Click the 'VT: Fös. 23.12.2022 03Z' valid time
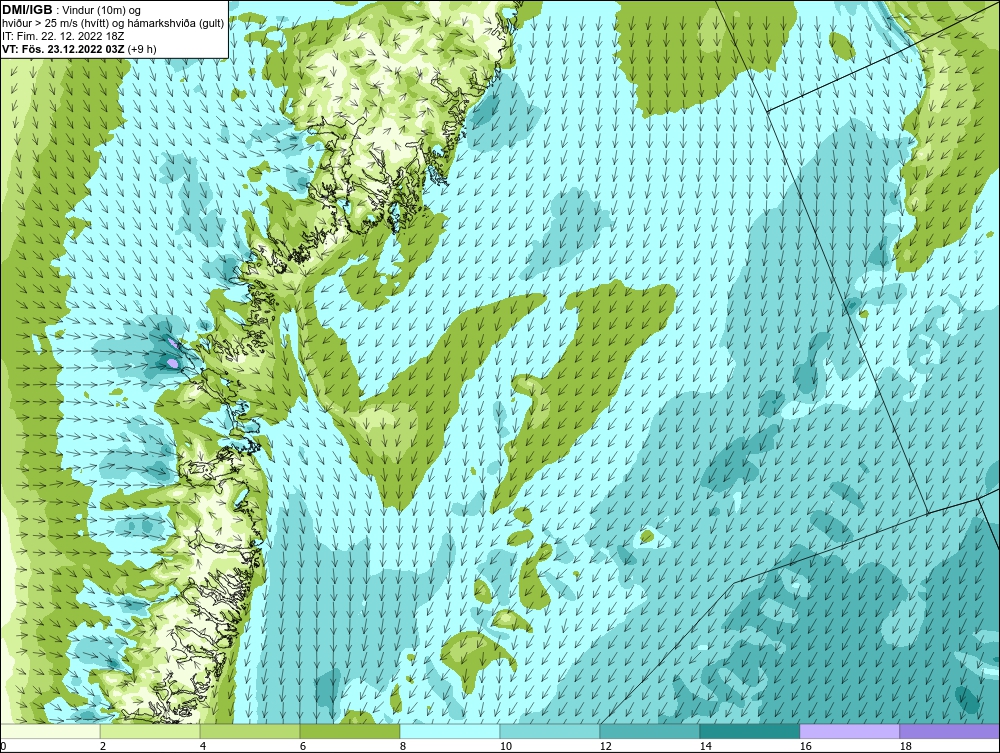 click(x=64, y=49)
